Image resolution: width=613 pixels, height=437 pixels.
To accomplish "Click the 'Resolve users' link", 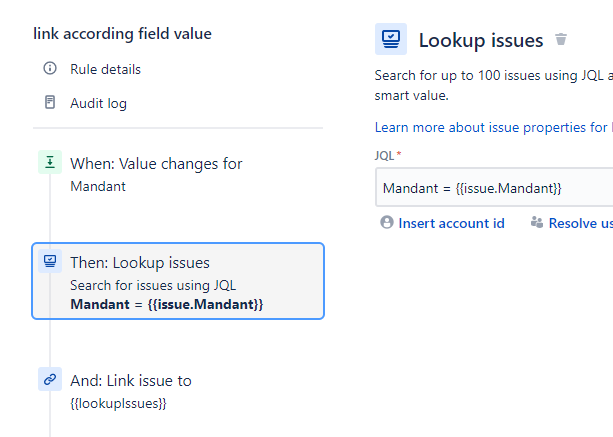I will [x=580, y=223].
